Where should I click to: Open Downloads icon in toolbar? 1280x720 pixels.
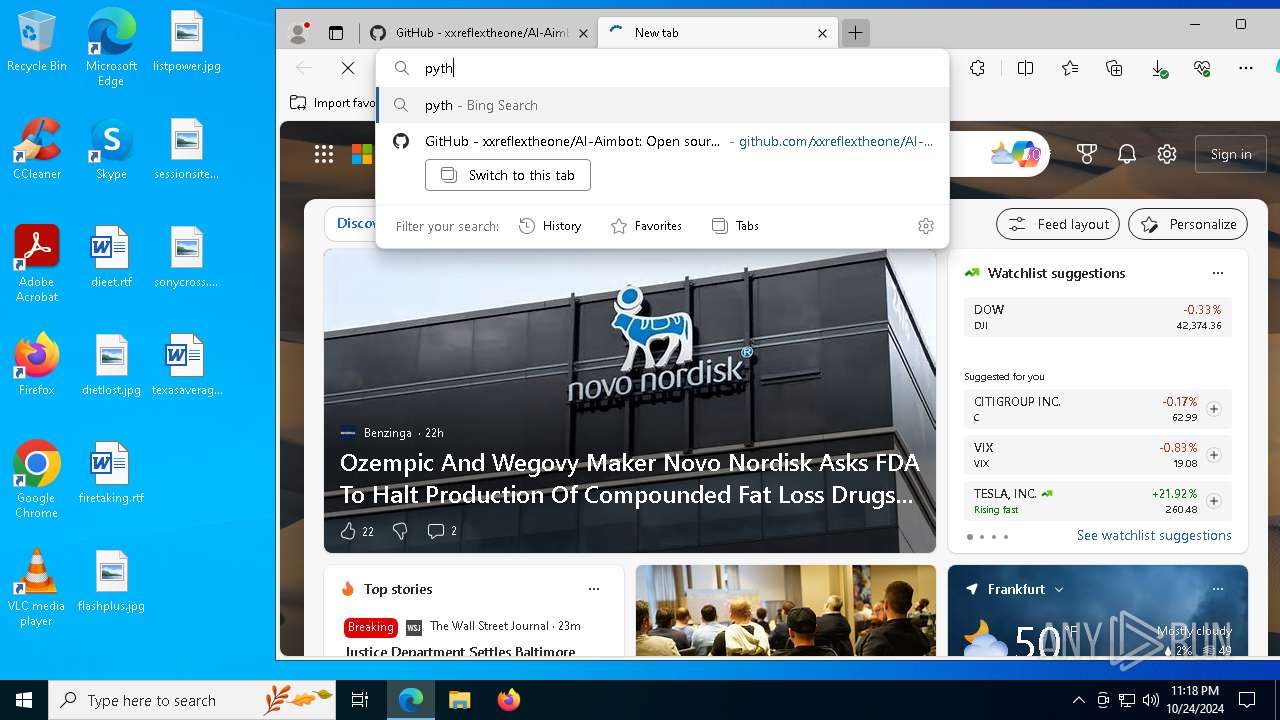click(1159, 68)
